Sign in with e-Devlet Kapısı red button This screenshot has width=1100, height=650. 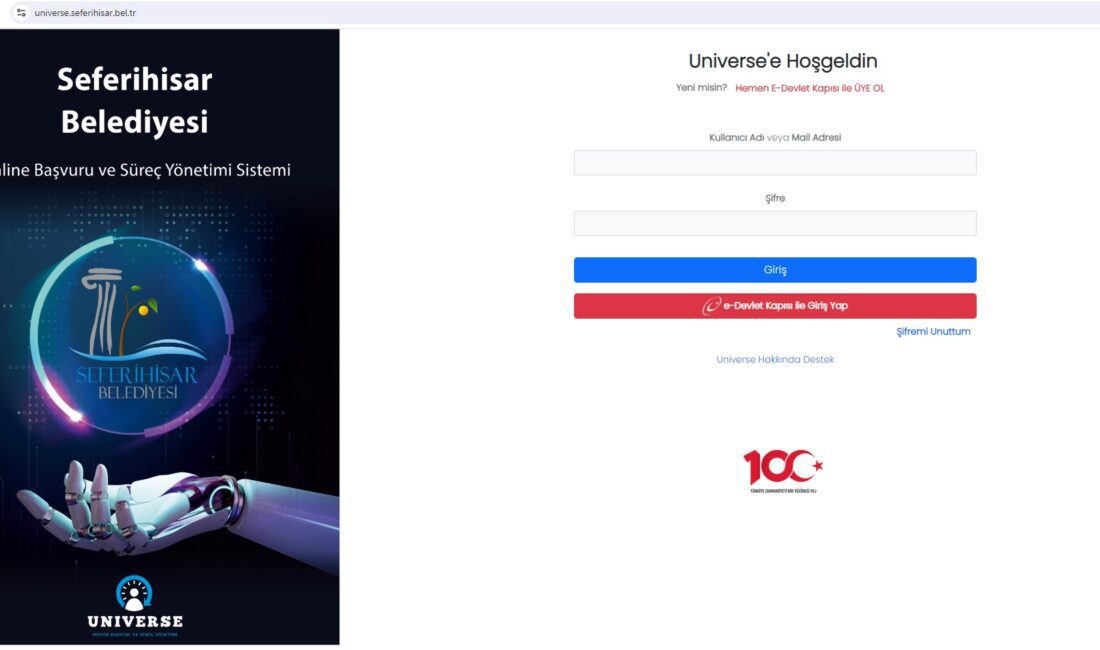tap(774, 306)
